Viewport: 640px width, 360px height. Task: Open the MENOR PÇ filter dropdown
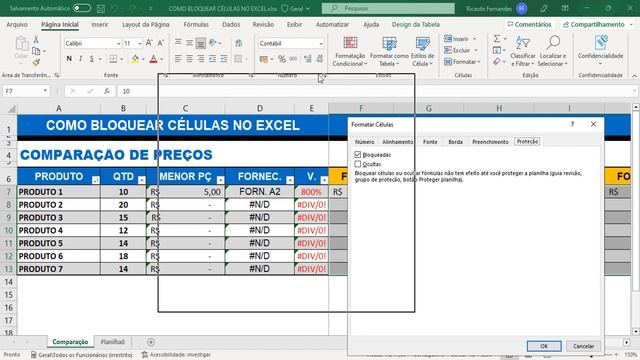click(220, 180)
